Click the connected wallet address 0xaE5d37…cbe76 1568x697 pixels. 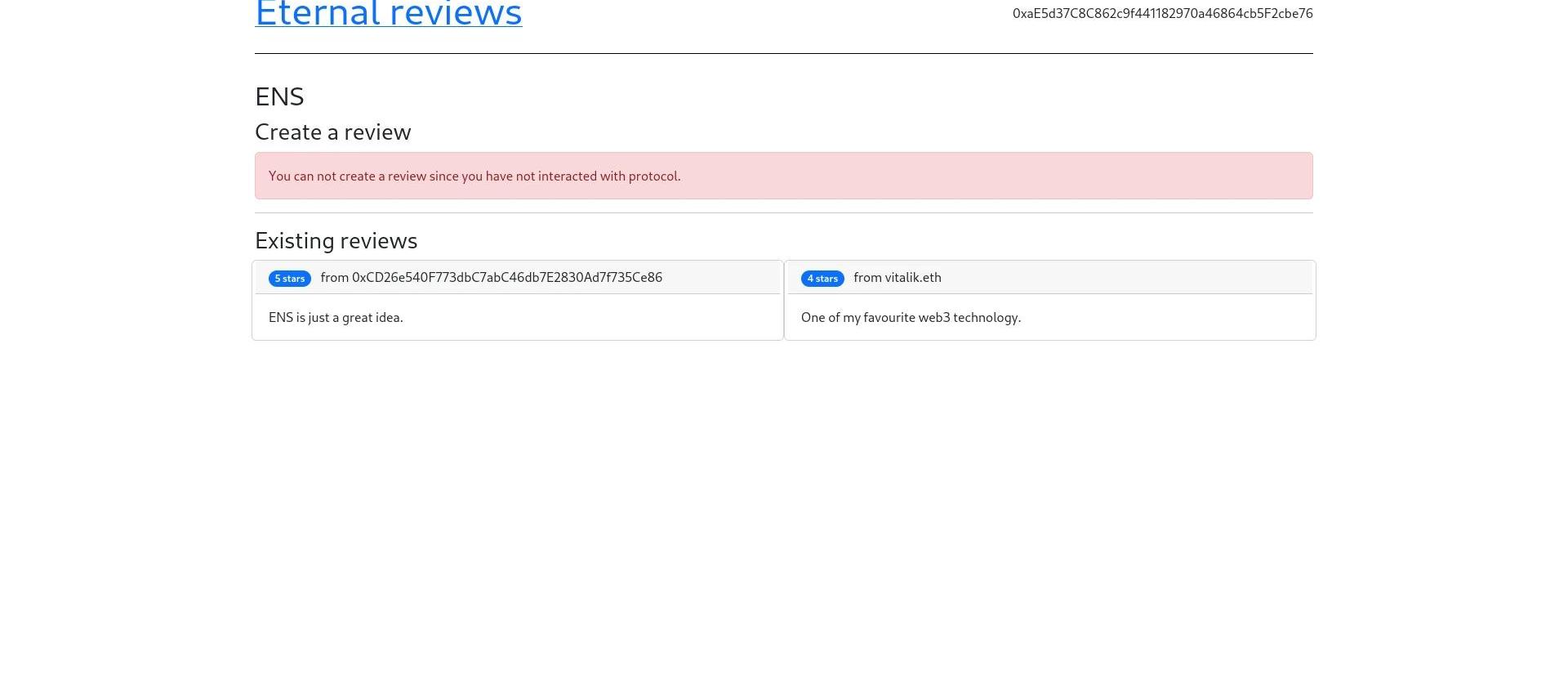pos(1162,14)
